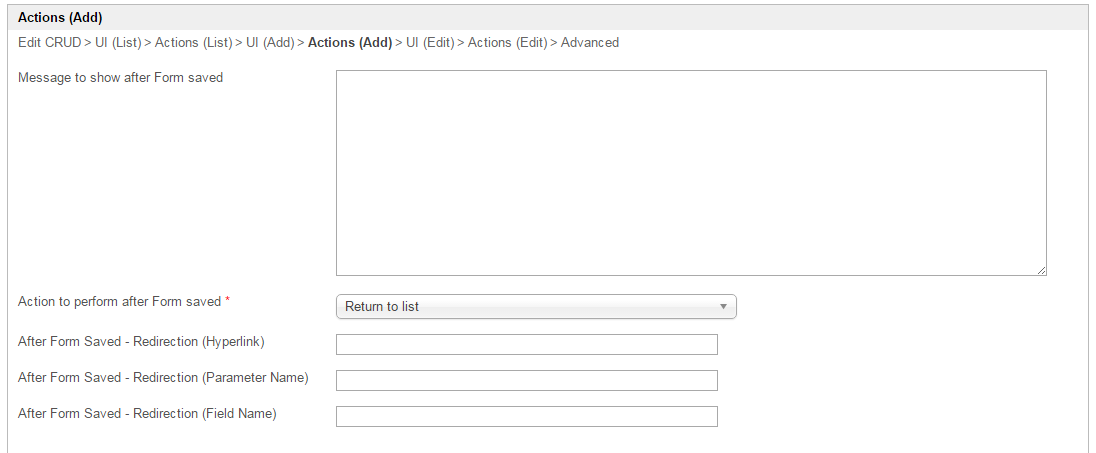This screenshot has height=453, width=1096.
Task: Switch to the UI (Add) step
Action: click(x=270, y=43)
